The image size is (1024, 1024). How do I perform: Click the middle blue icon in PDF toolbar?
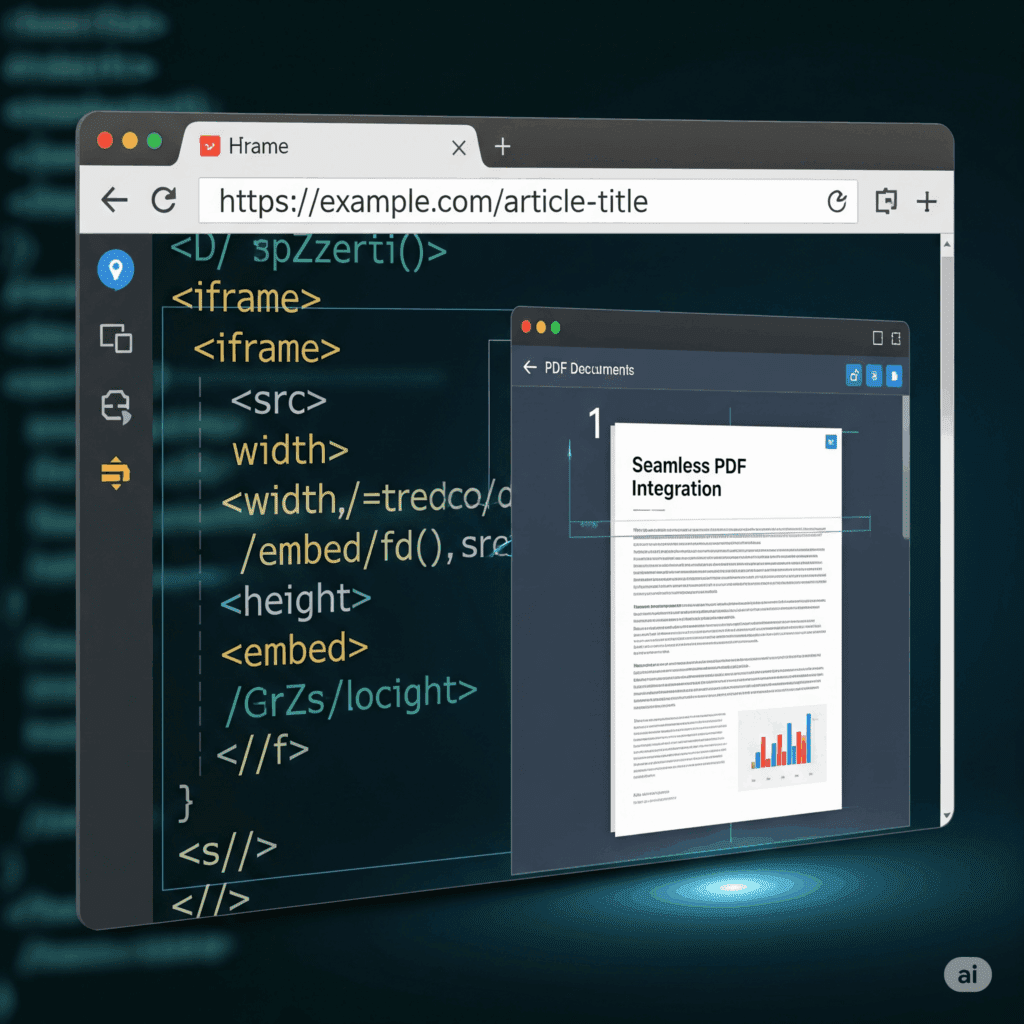pyautogui.click(x=874, y=375)
